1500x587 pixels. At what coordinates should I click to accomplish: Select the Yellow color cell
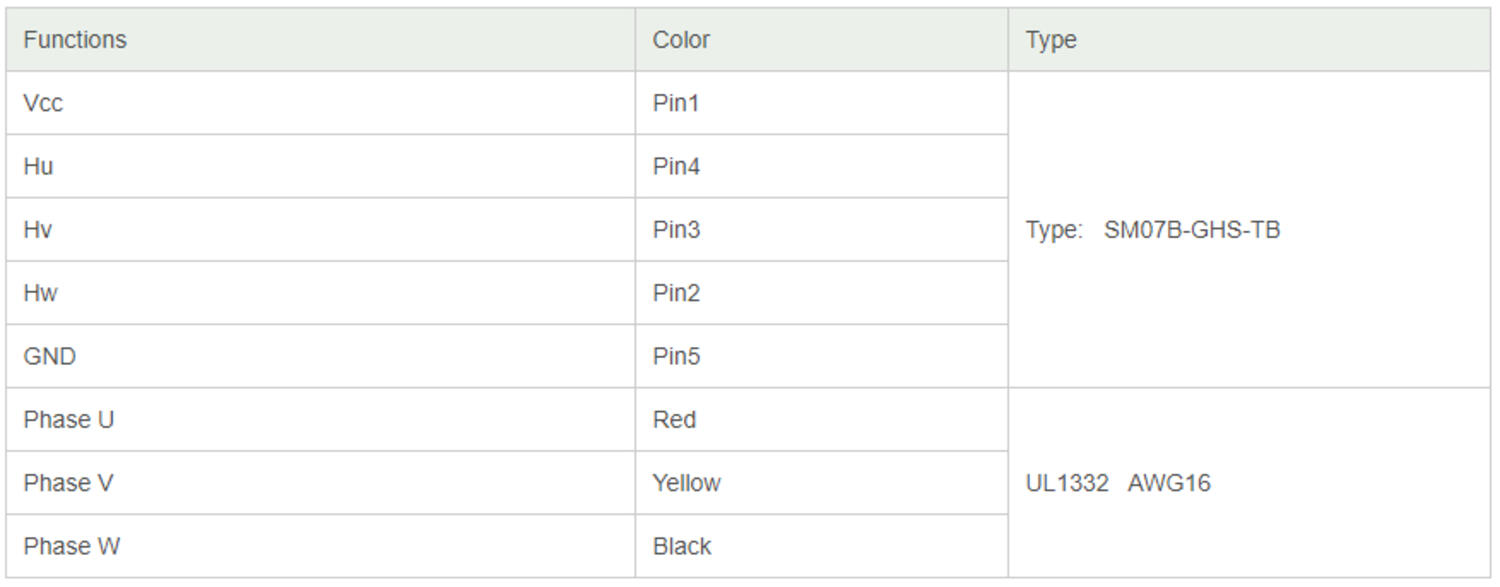point(821,483)
